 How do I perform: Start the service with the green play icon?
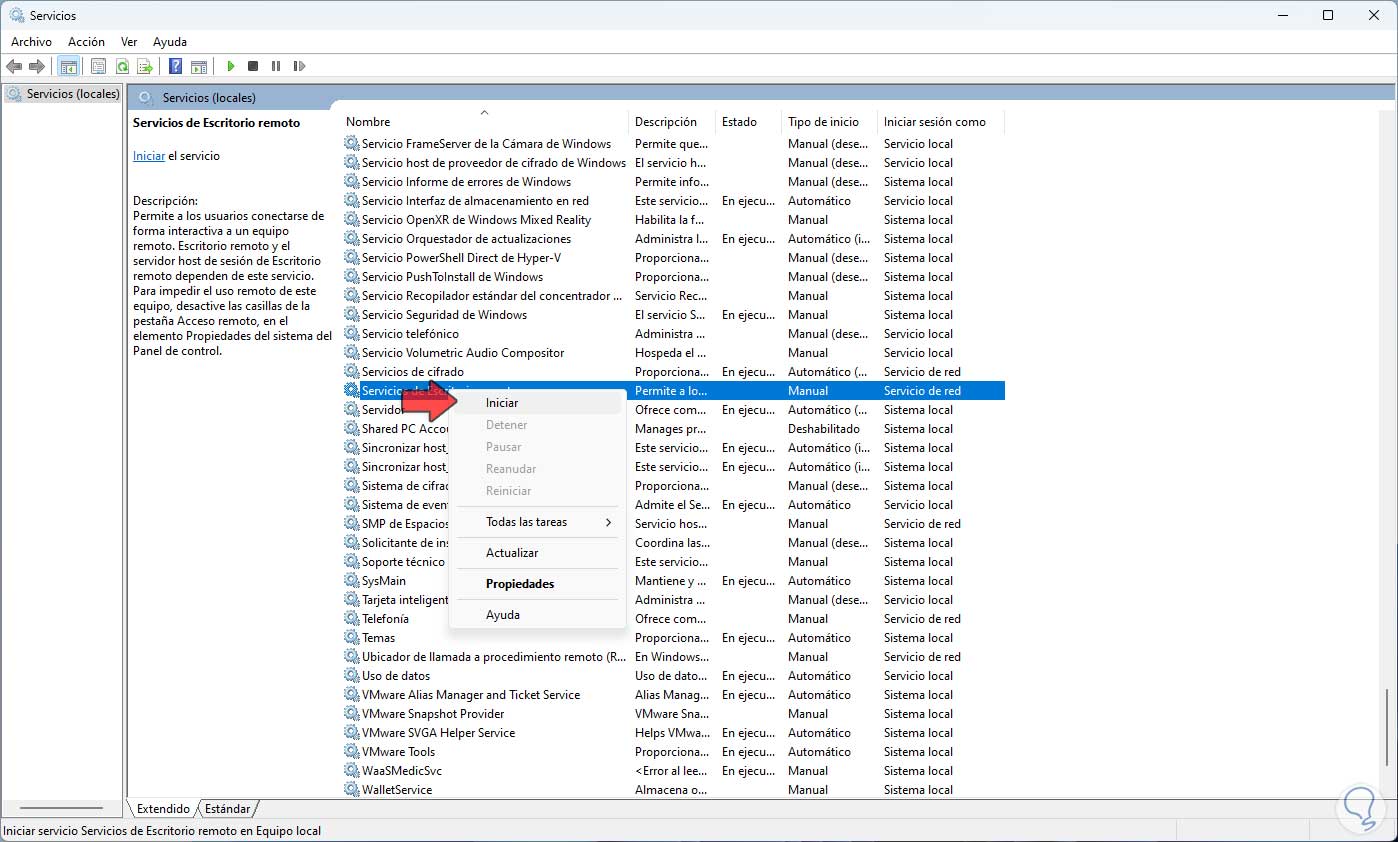tap(230, 66)
